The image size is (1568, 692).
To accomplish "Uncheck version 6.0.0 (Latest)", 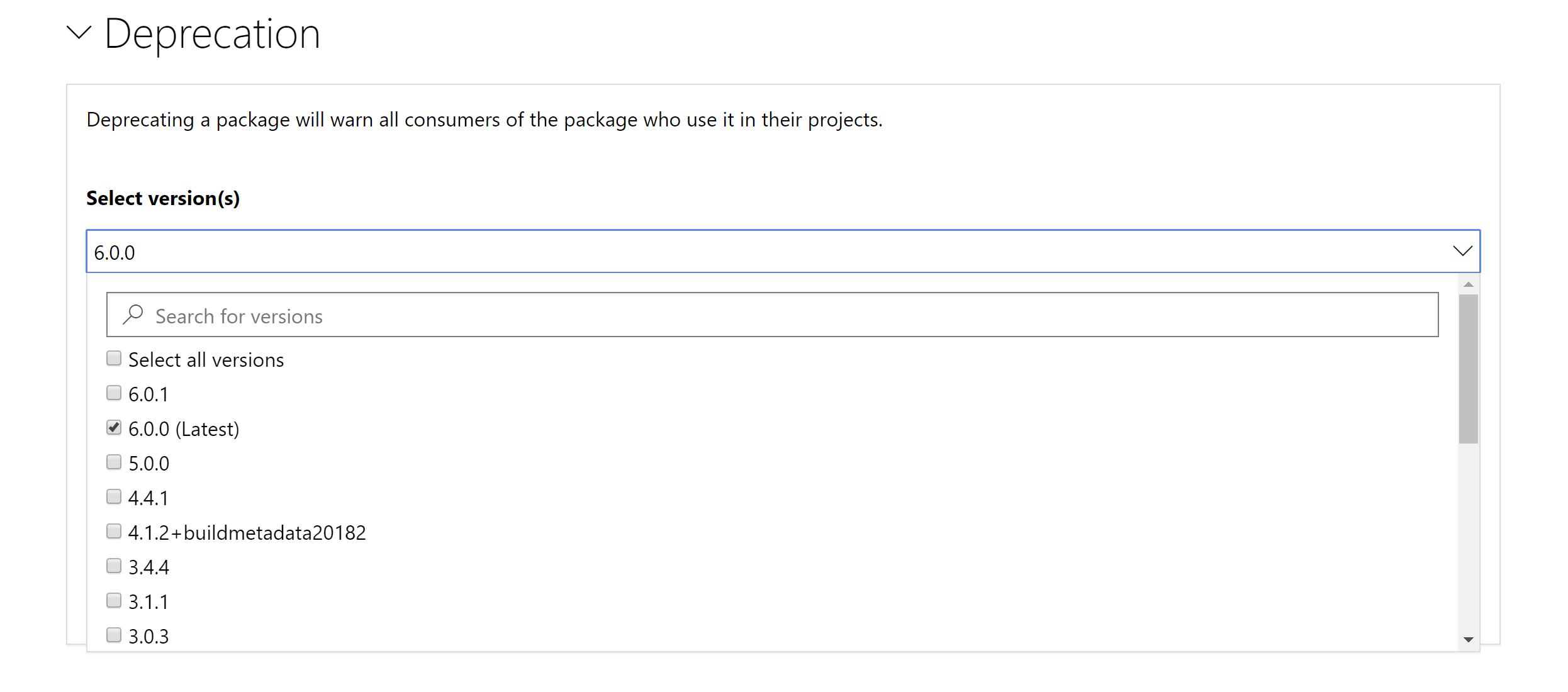I will click(114, 427).
